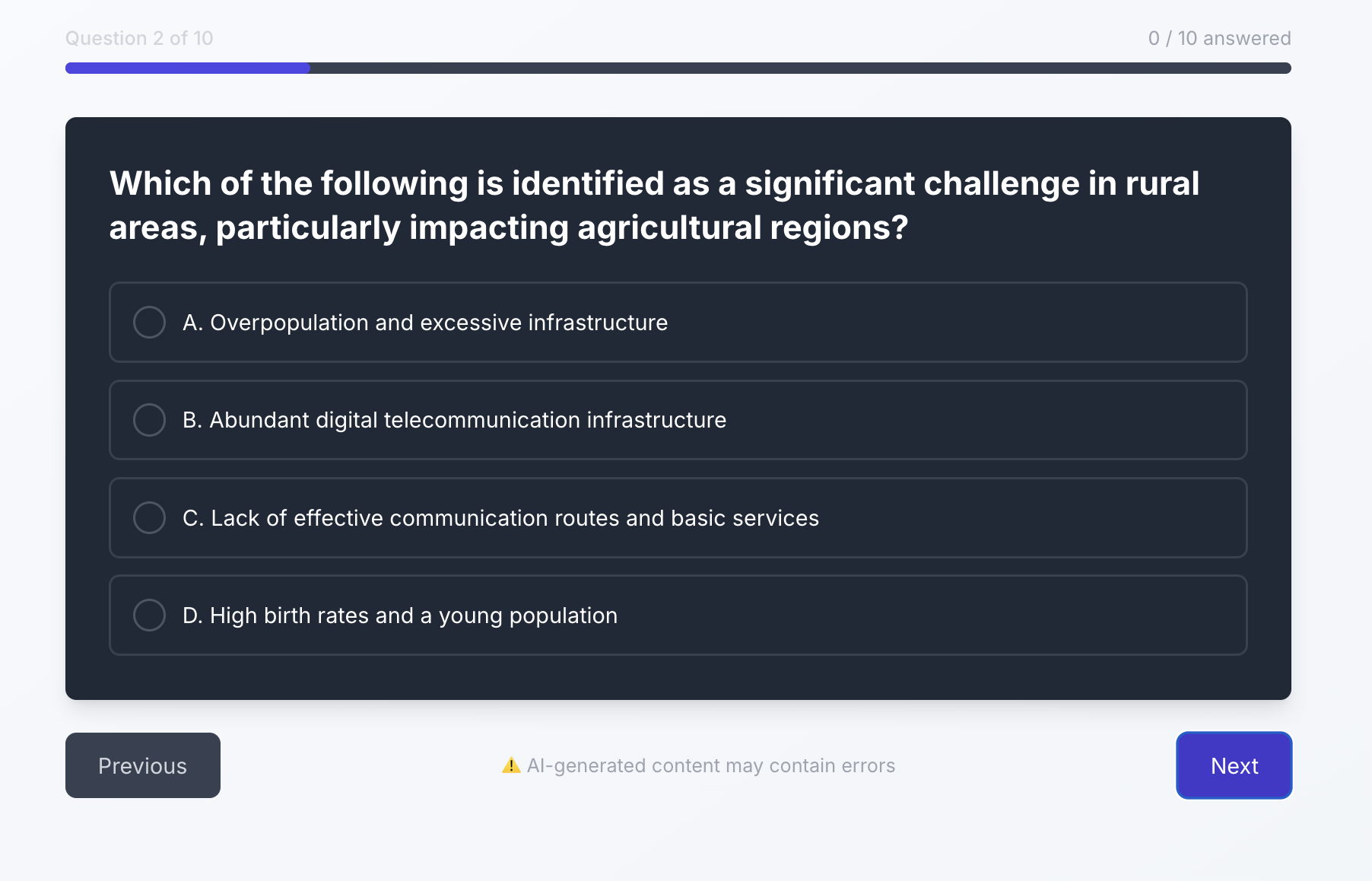Go back with the Previous button
This screenshot has height=881, width=1372.
pyautogui.click(x=143, y=765)
